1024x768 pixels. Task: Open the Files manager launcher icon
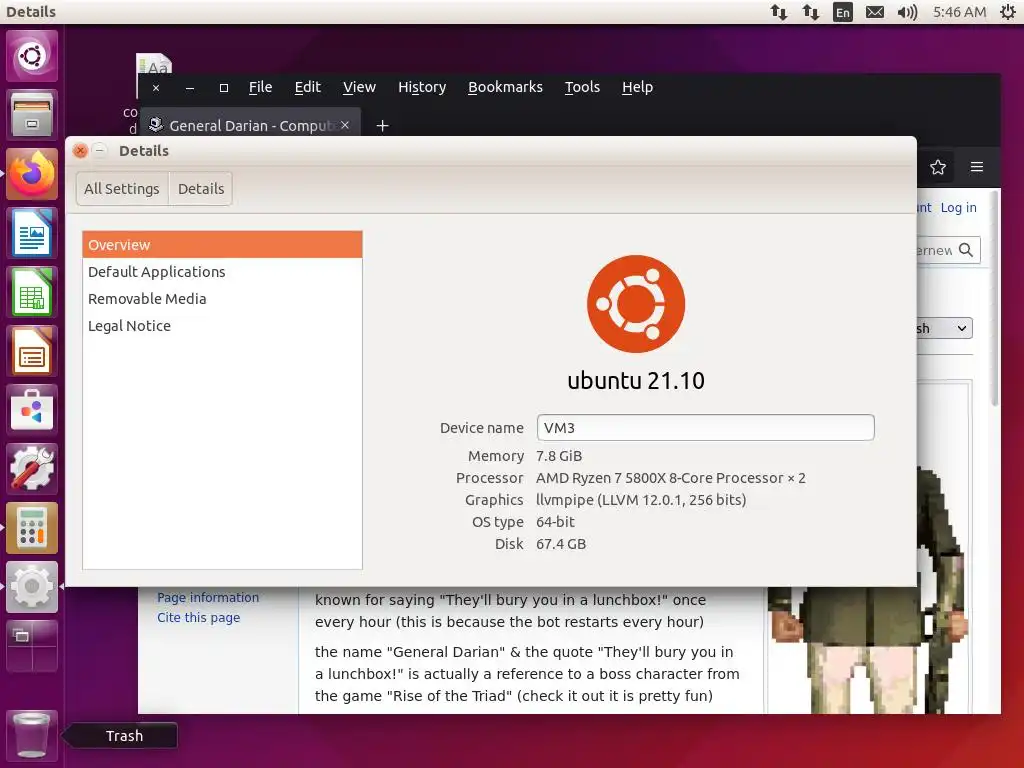pyautogui.click(x=32, y=115)
